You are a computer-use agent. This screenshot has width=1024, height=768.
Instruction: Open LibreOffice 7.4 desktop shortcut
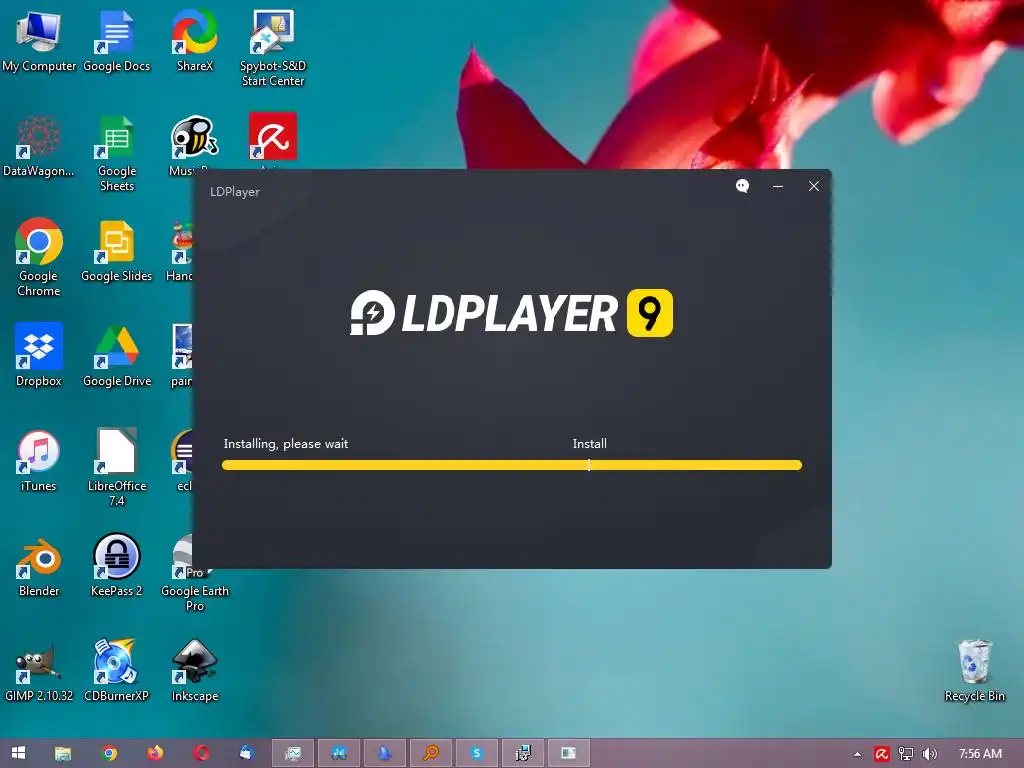coord(116,468)
